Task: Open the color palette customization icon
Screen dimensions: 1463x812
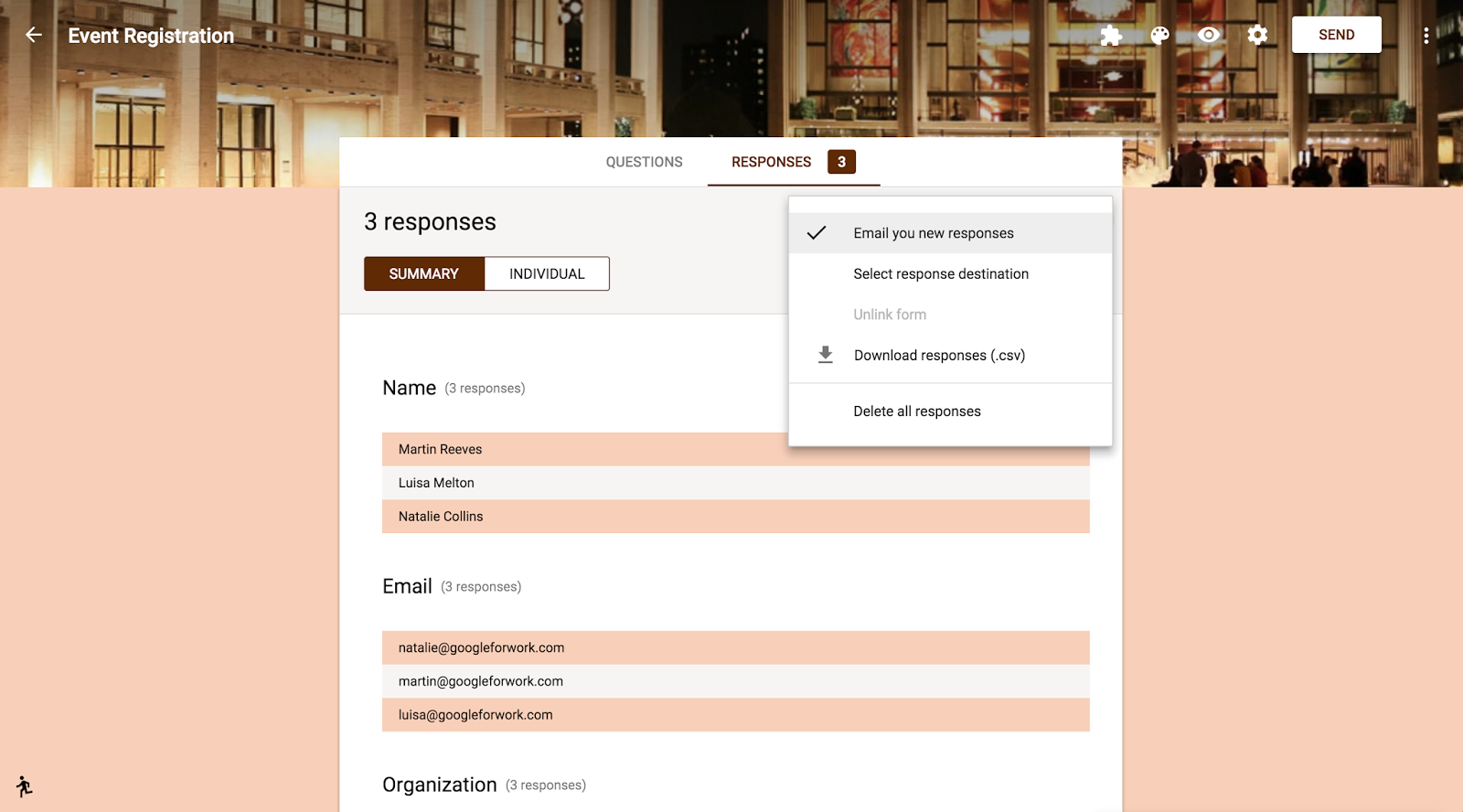Action: click(x=1159, y=36)
